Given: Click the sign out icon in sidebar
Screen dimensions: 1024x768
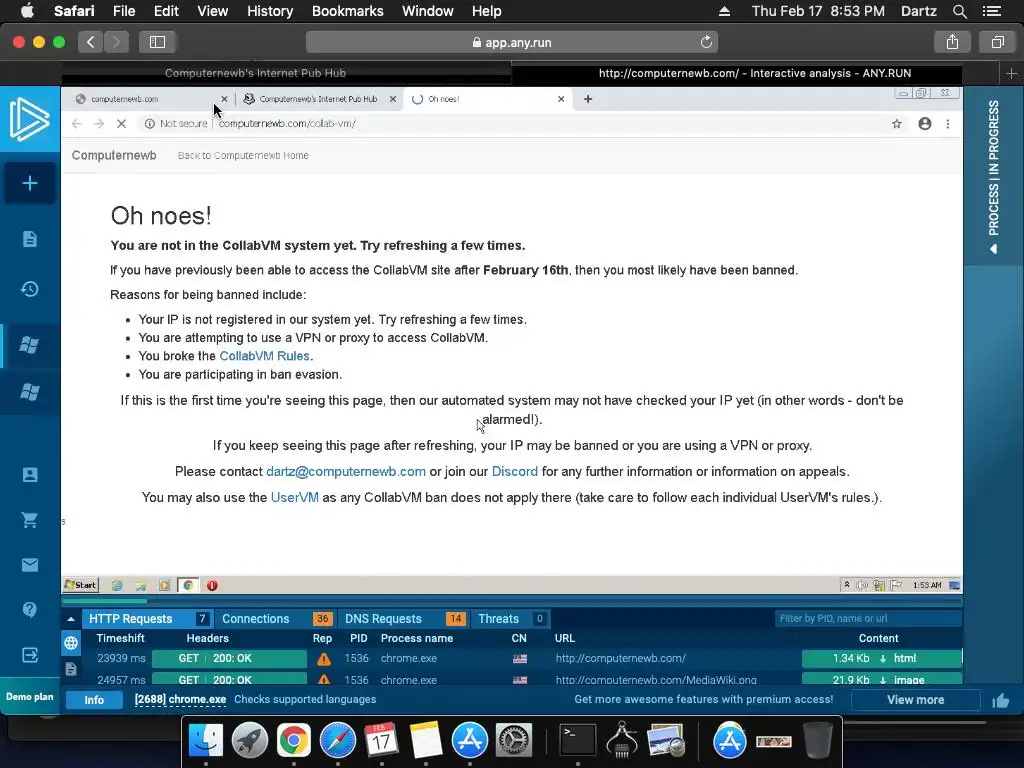Looking at the screenshot, I should click(x=30, y=655).
